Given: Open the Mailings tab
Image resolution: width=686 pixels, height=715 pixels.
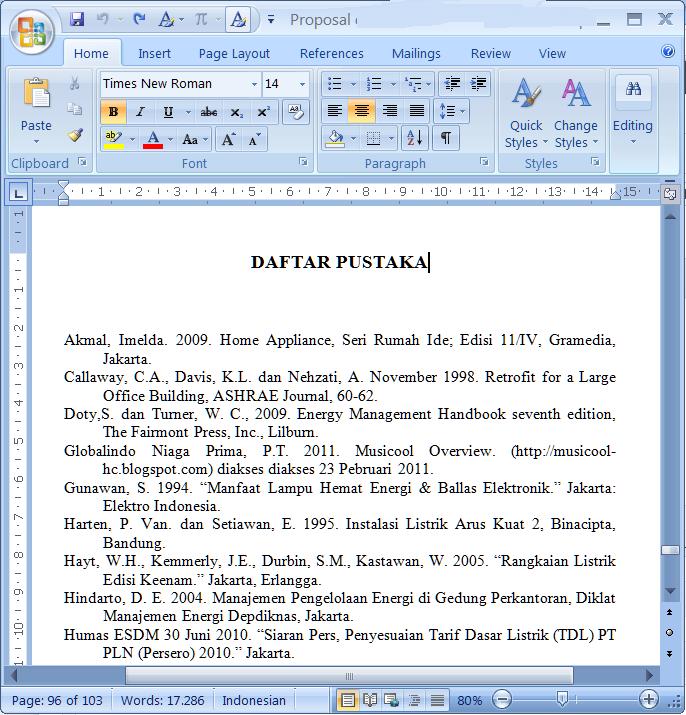Looking at the screenshot, I should 416,53.
